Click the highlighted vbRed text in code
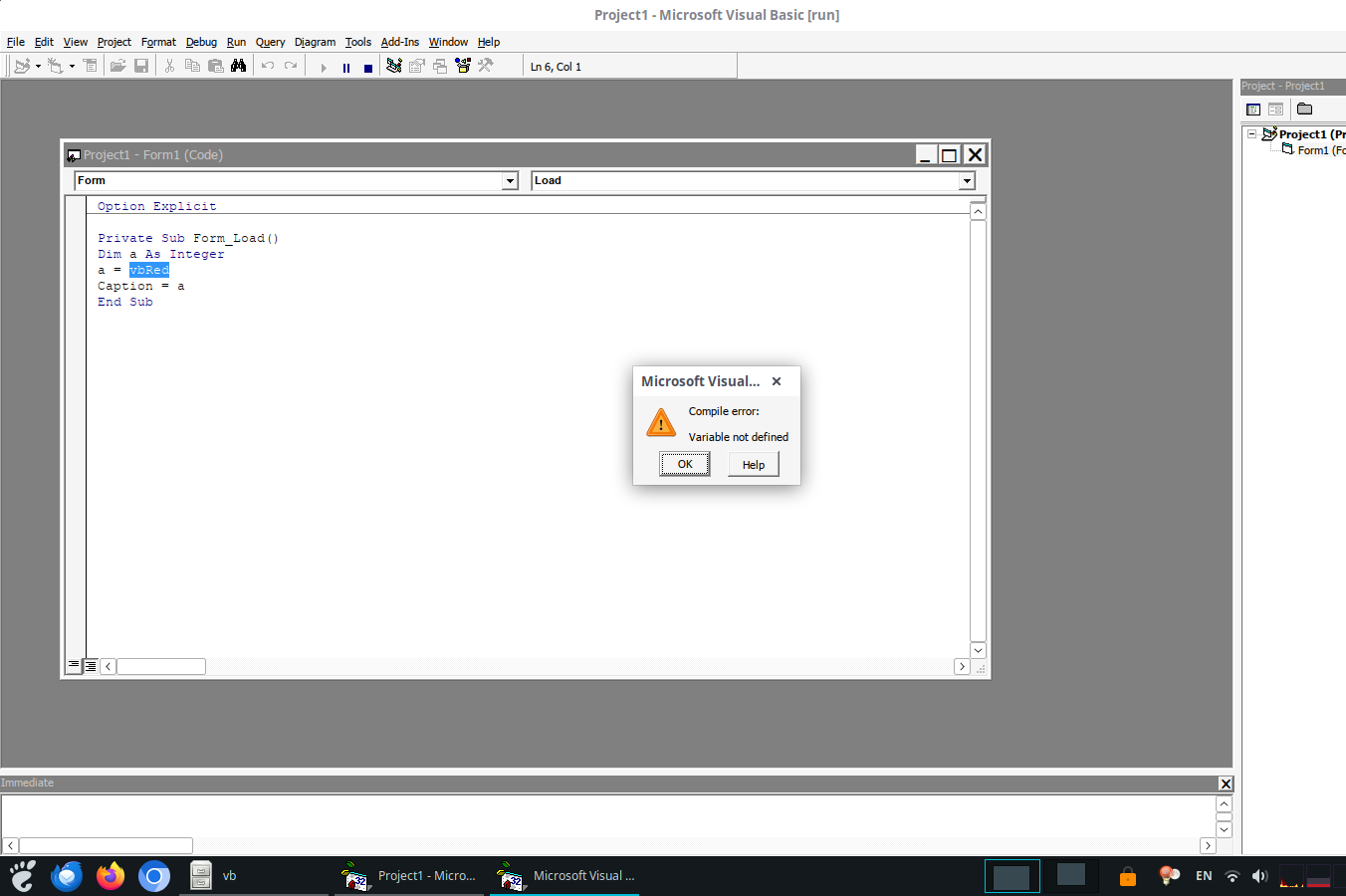The image size is (1346, 896). (x=149, y=270)
